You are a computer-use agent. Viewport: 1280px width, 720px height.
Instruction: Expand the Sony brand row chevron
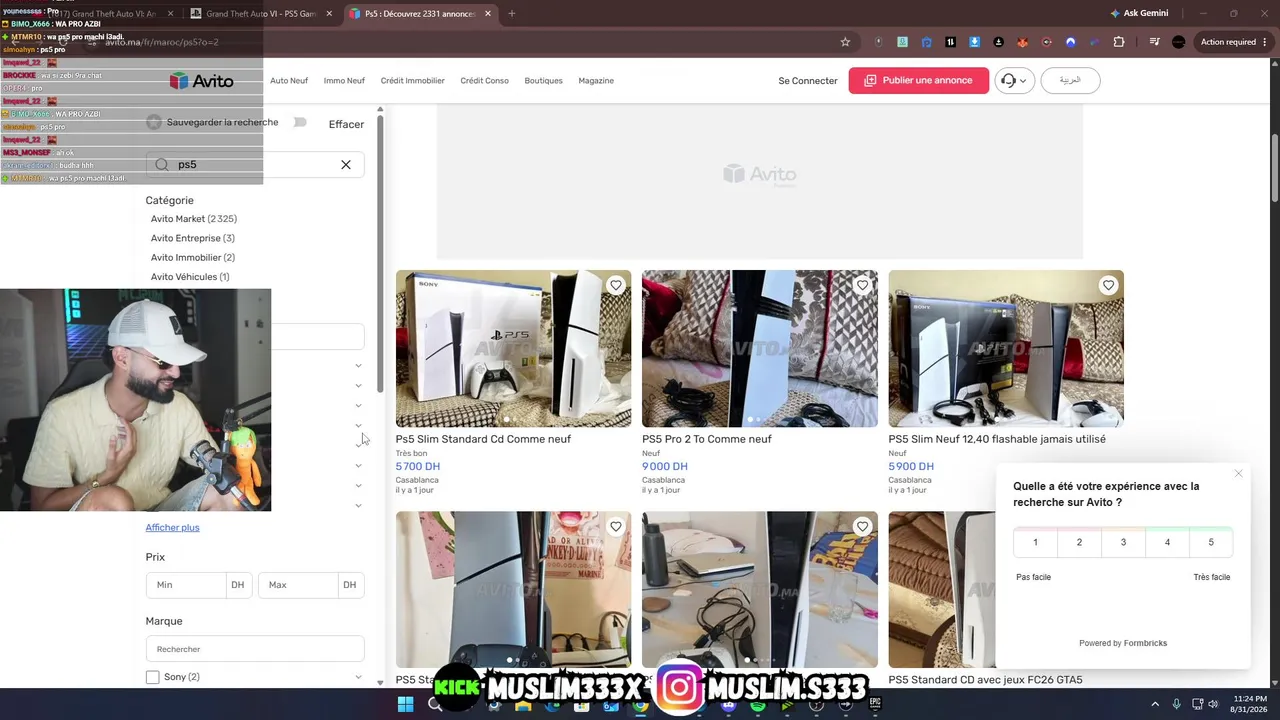pos(358,678)
